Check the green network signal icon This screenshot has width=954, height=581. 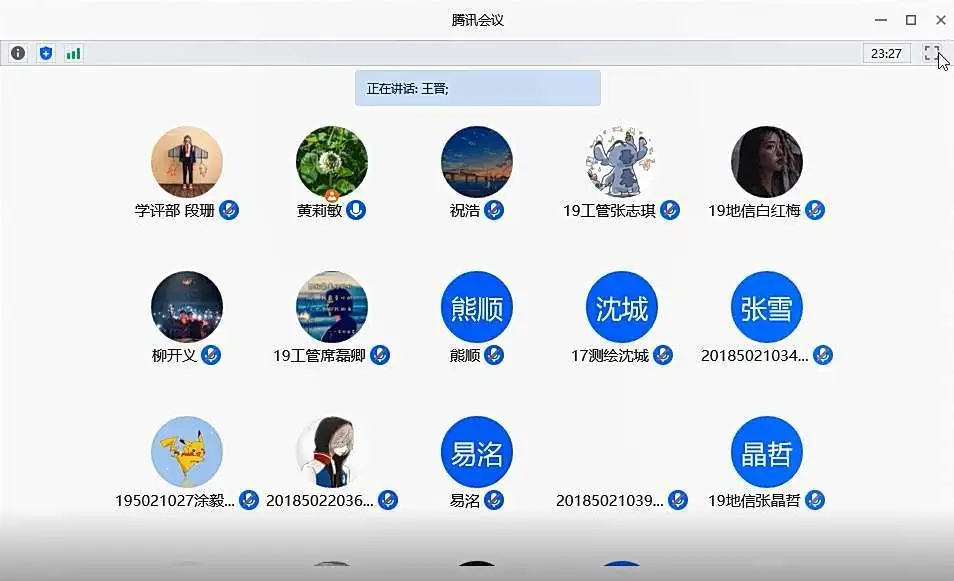[73, 54]
